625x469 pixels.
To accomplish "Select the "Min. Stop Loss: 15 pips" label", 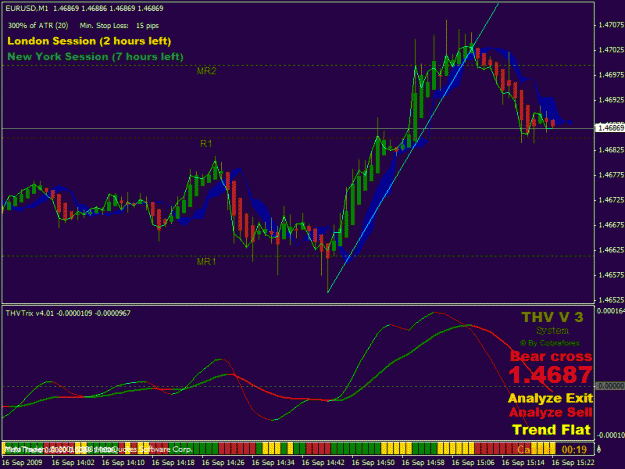I will pyautogui.click(x=119, y=26).
